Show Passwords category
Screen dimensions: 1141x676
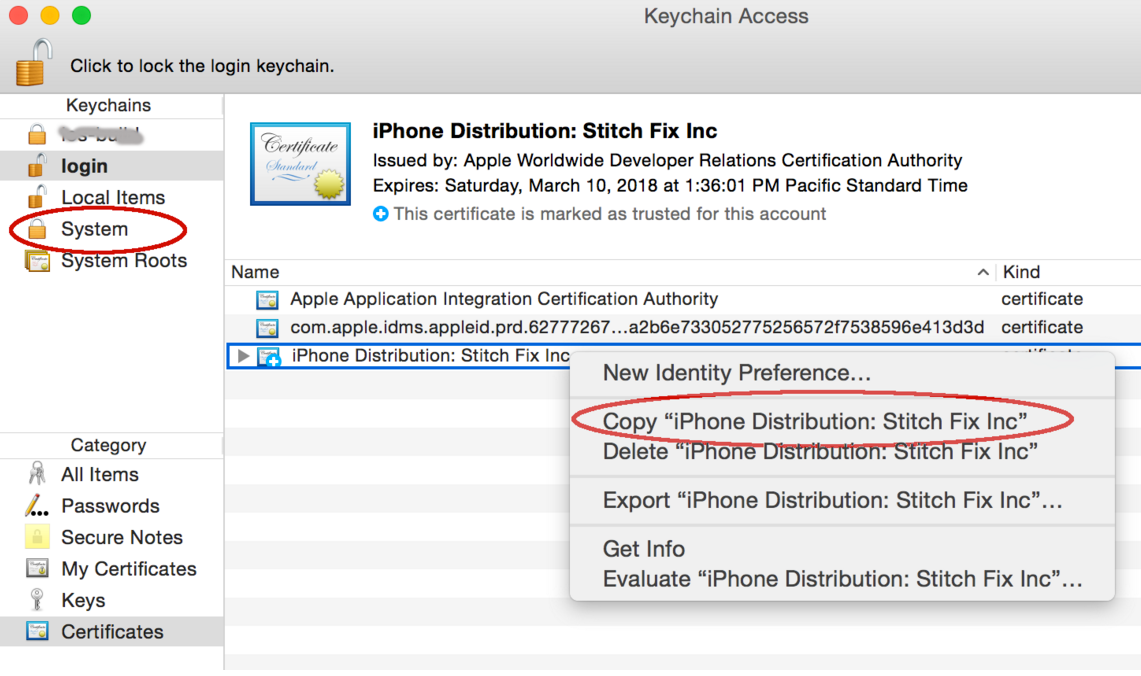[110, 505]
